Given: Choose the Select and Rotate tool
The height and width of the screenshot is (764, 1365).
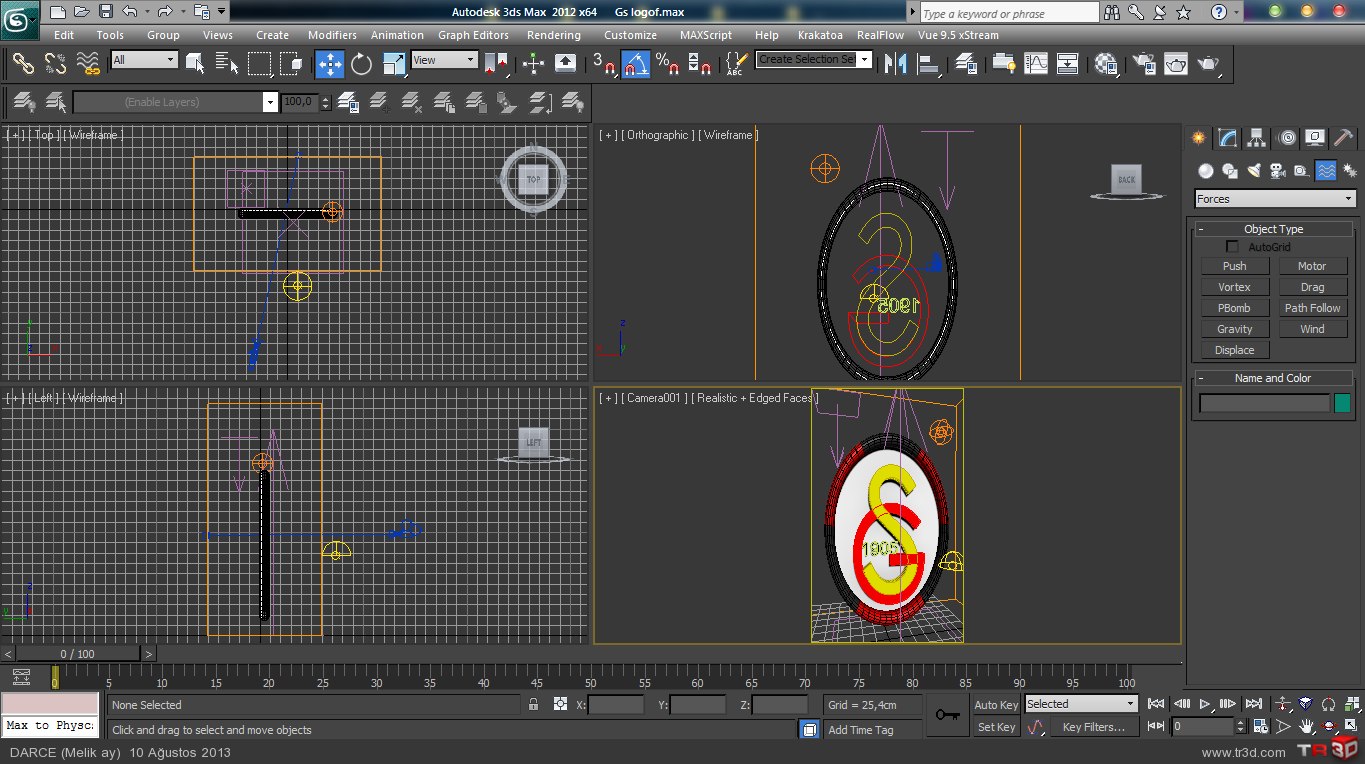Looking at the screenshot, I should [361, 64].
